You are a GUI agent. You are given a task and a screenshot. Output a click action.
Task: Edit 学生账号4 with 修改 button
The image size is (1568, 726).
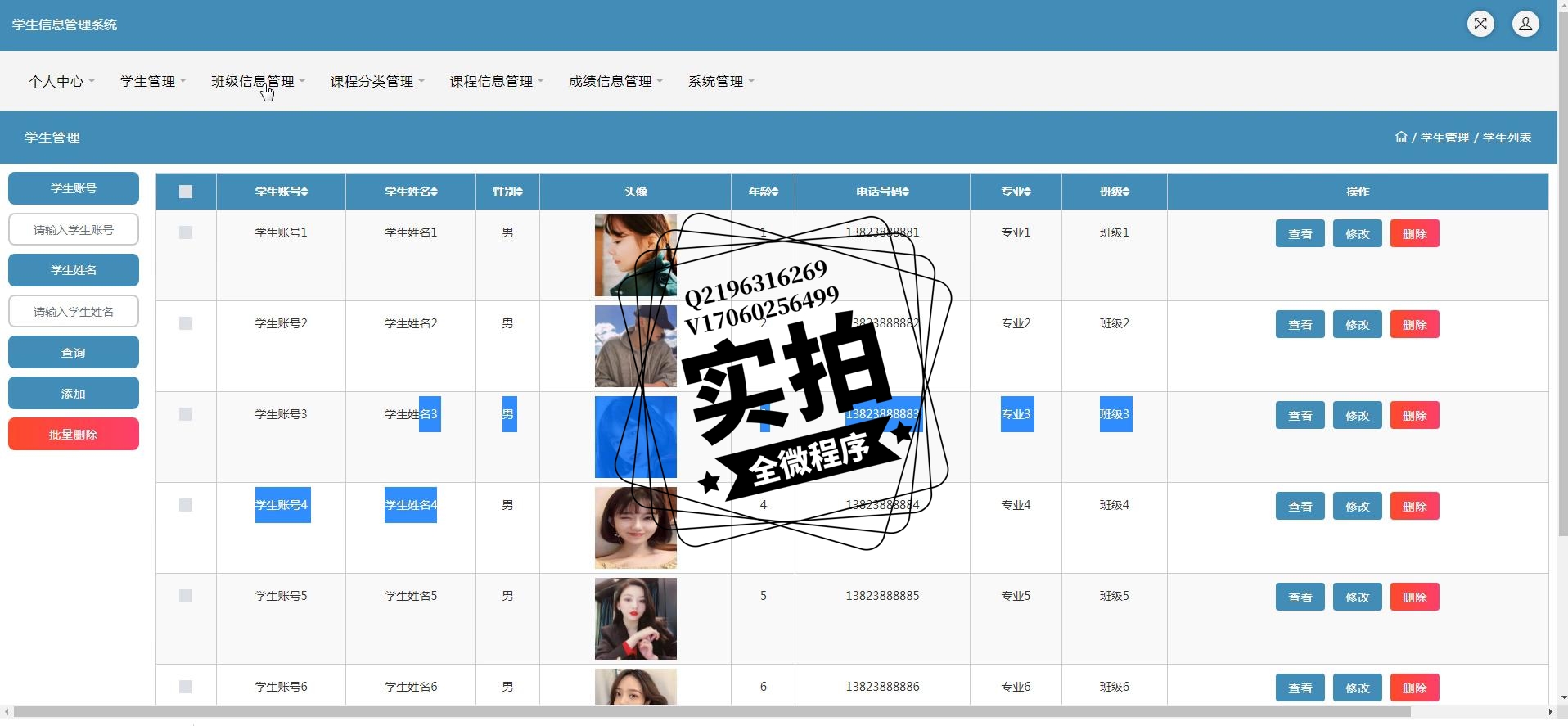1358,506
